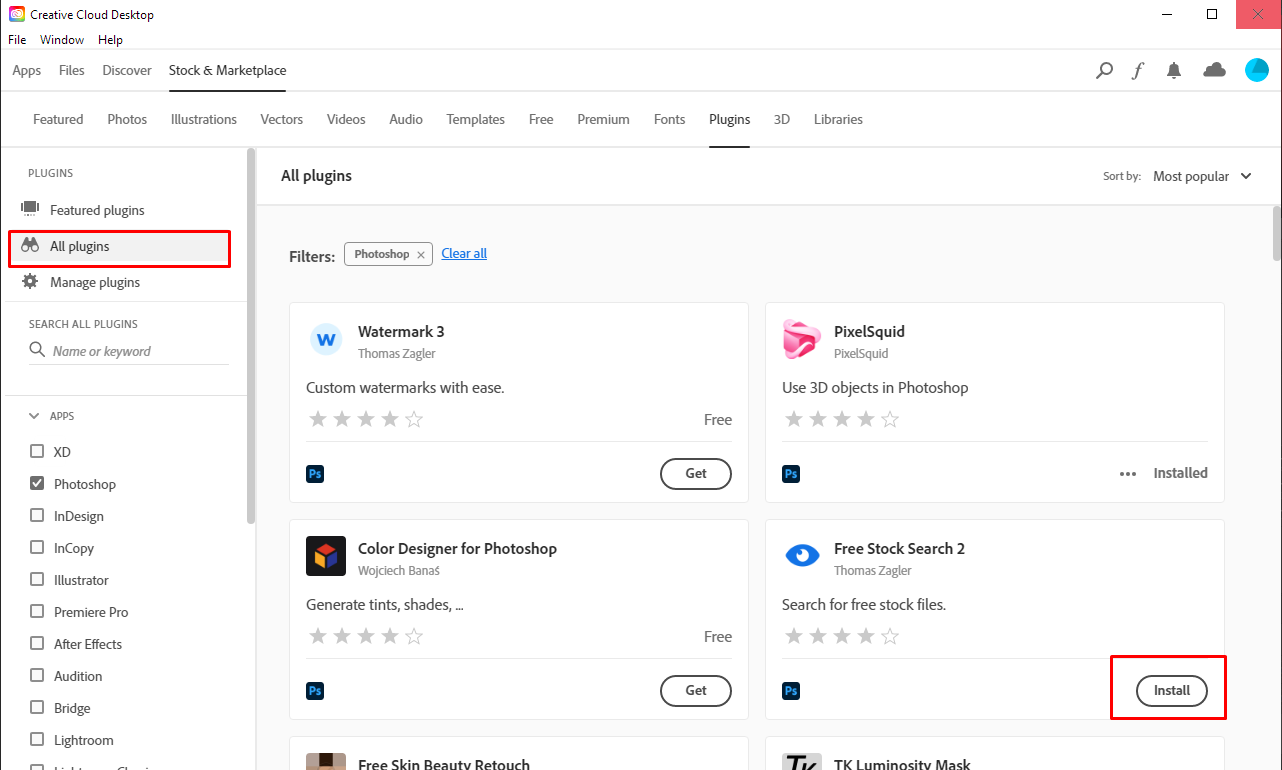Open PixelSquid three-dot more options

(1128, 474)
